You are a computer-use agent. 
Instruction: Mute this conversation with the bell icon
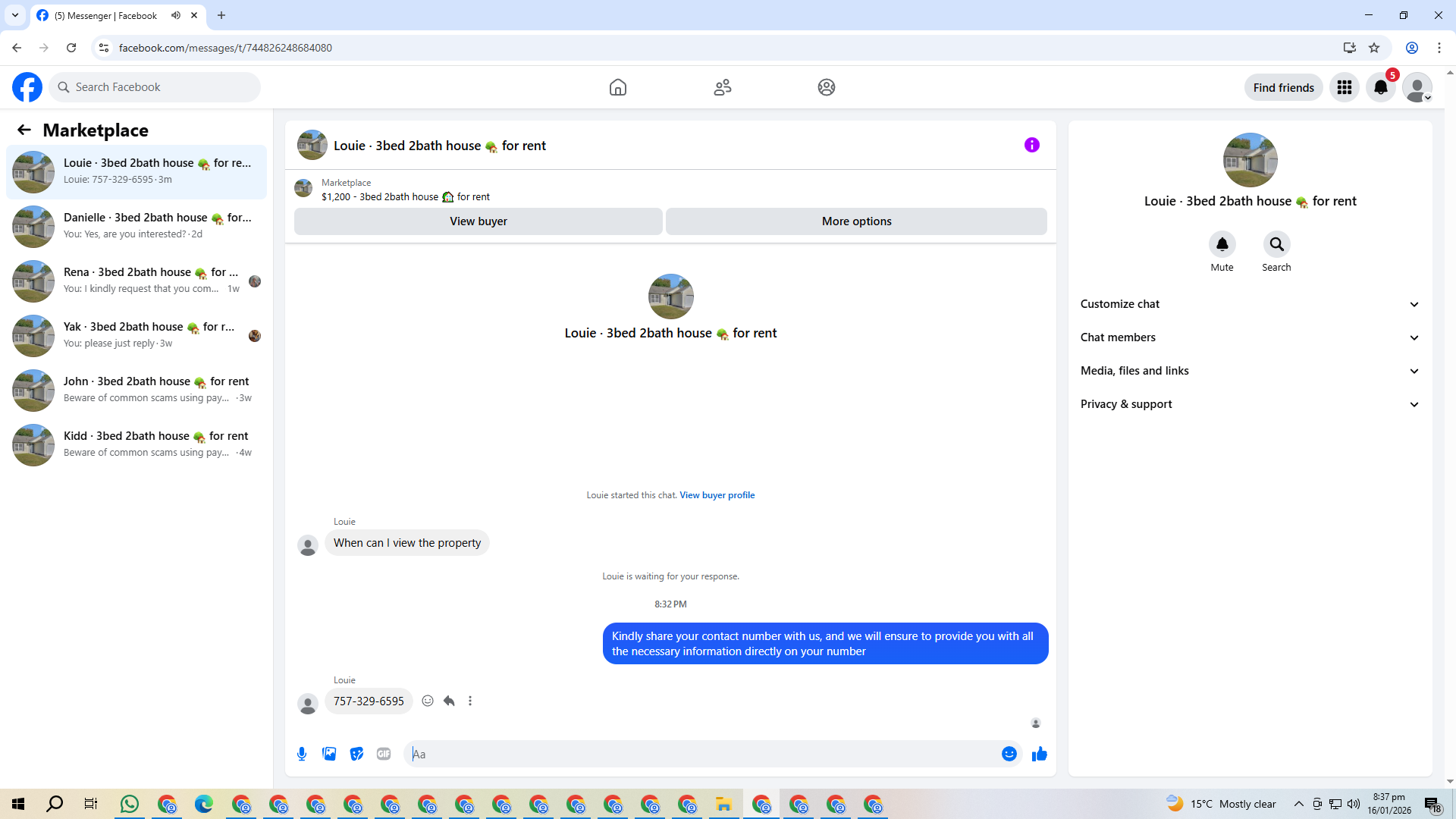point(1222,244)
